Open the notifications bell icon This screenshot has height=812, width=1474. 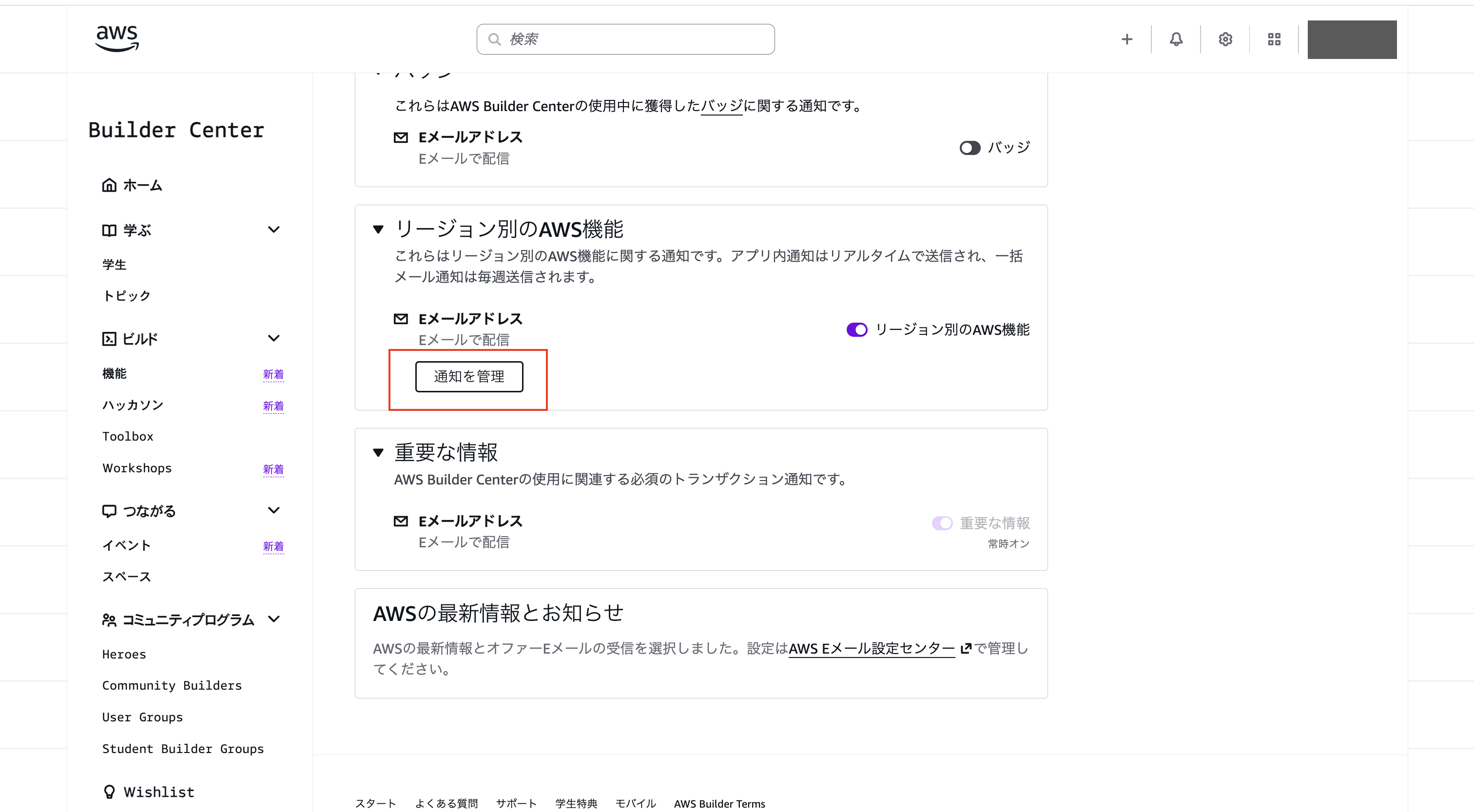[1176, 39]
